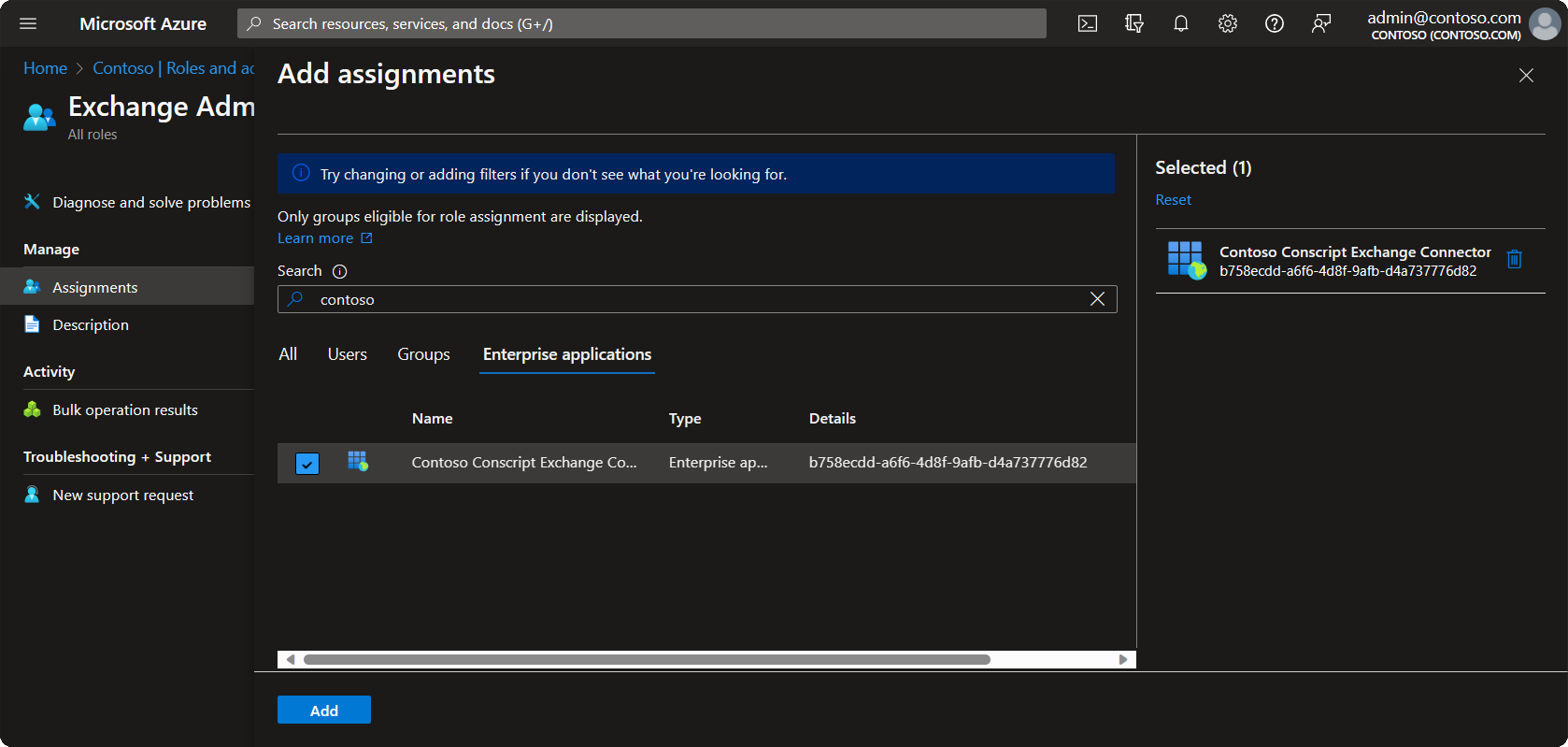Switch to the Users tab
Viewport: 1568px width, 747px height.
coord(347,354)
